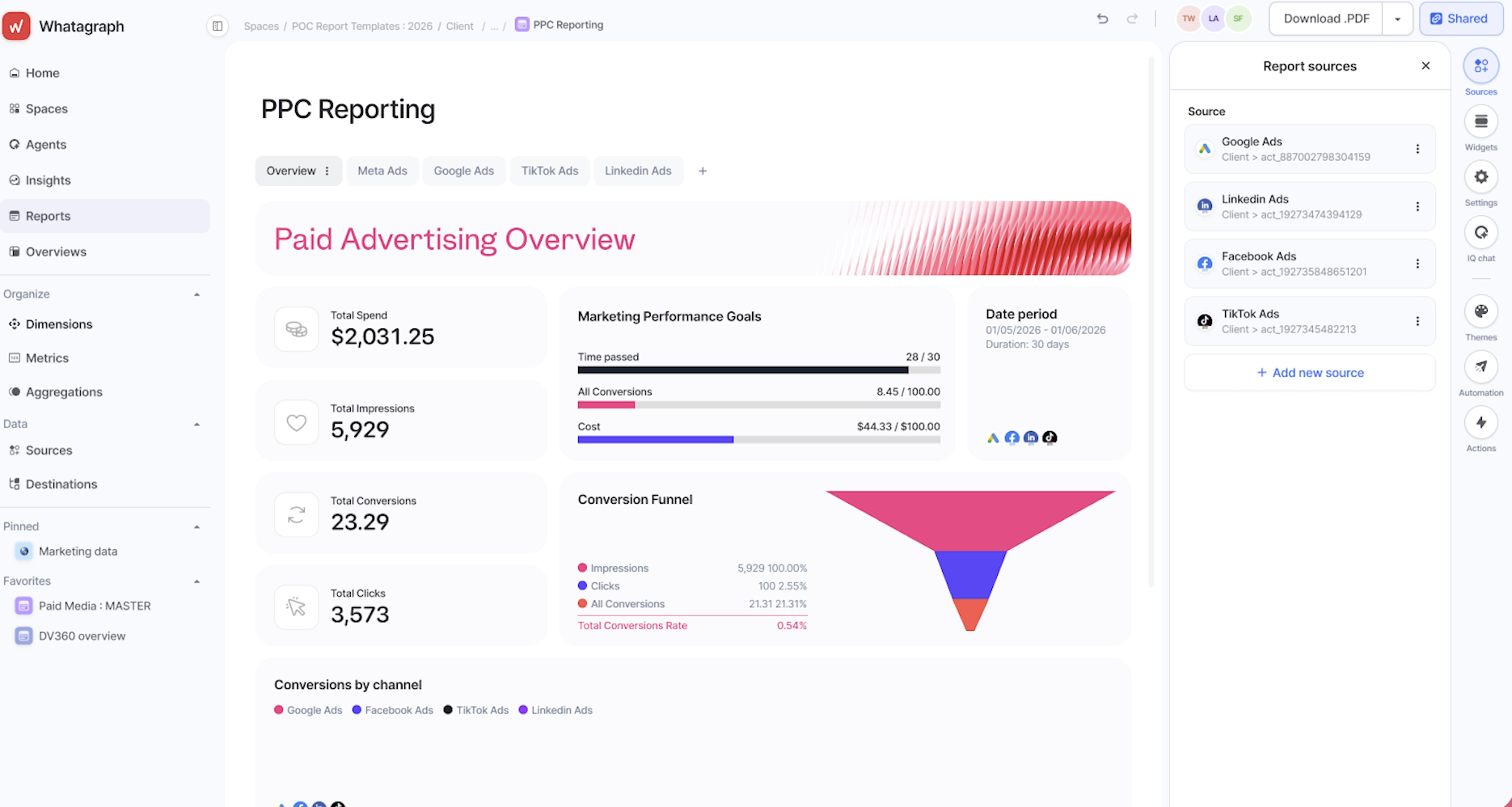Open the Themes palette icon

click(x=1481, y=311)
